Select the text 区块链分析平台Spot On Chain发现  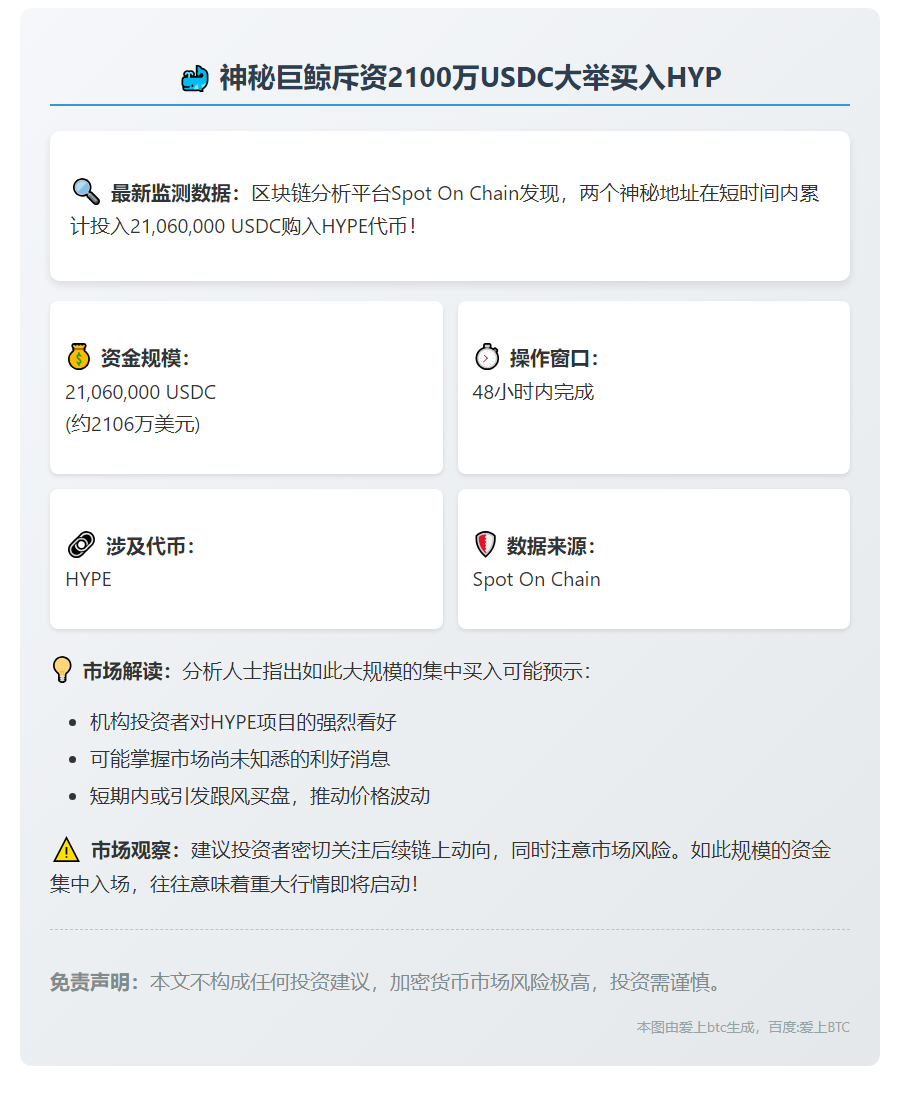(x=405, y=194)
